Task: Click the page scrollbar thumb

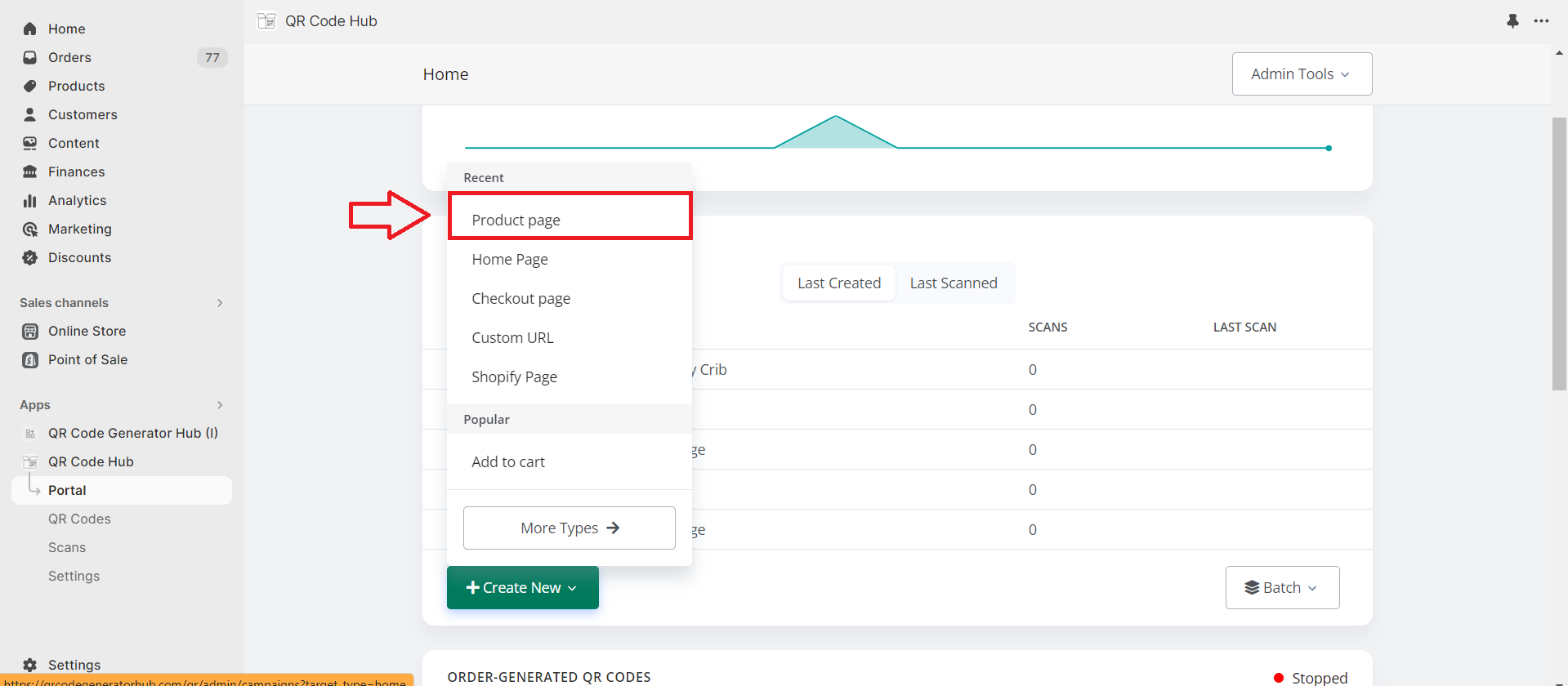Action: pos(1559,253)
